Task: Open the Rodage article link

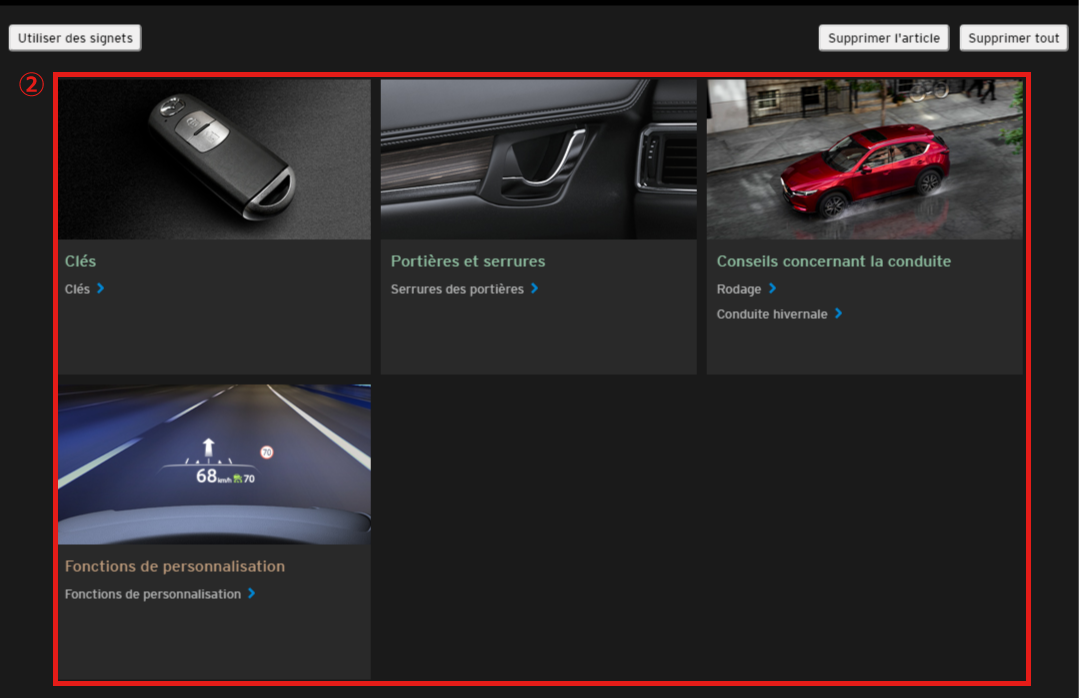Action: (x=739, y=289)
